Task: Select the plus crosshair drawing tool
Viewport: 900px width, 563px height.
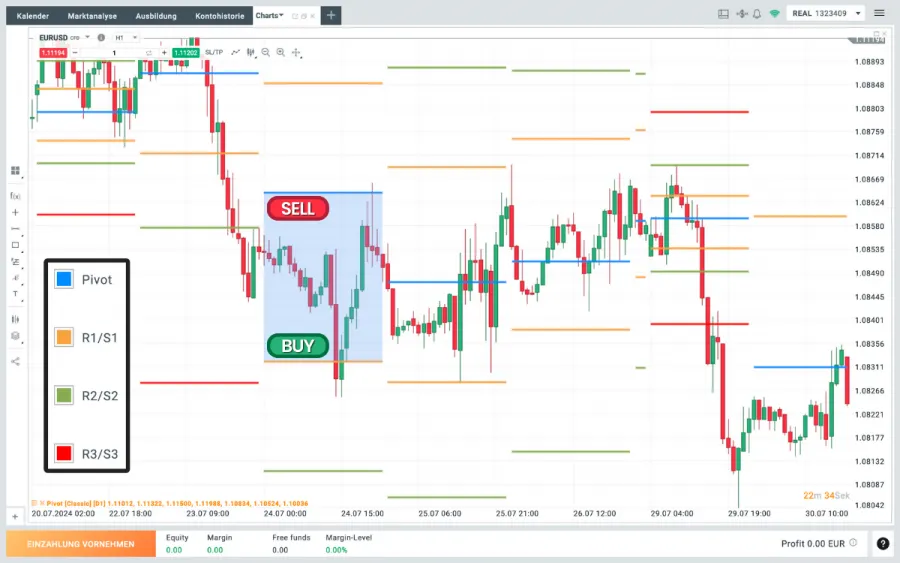Action: click(15, 212)
